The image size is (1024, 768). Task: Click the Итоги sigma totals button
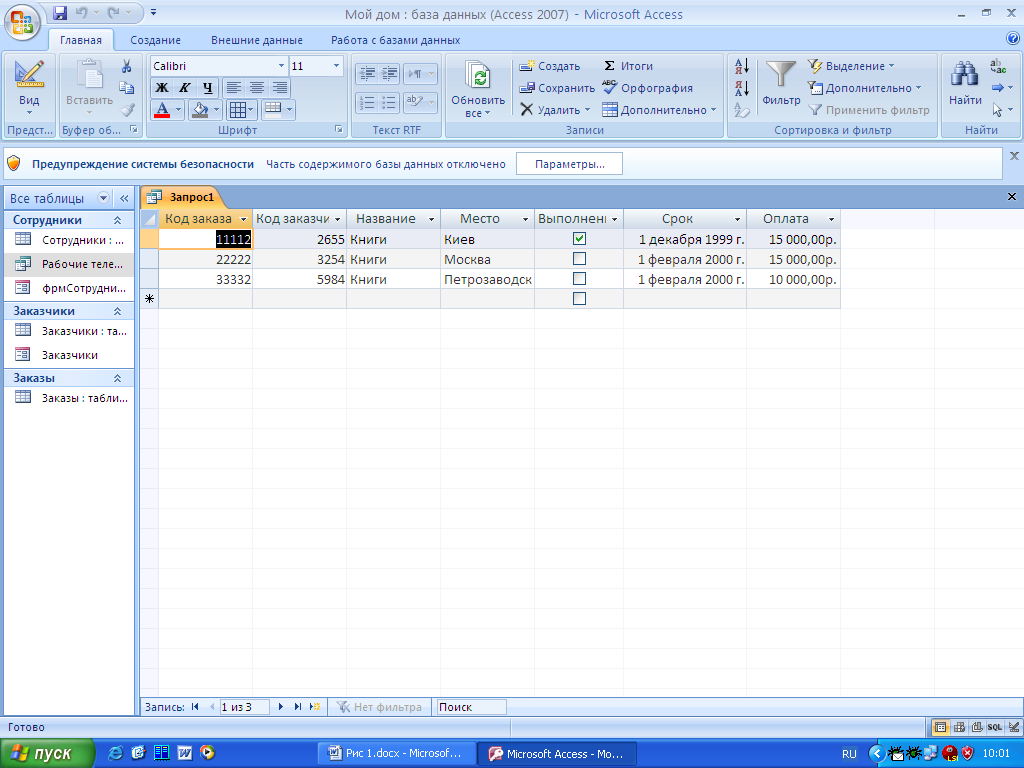coord(628,66)
